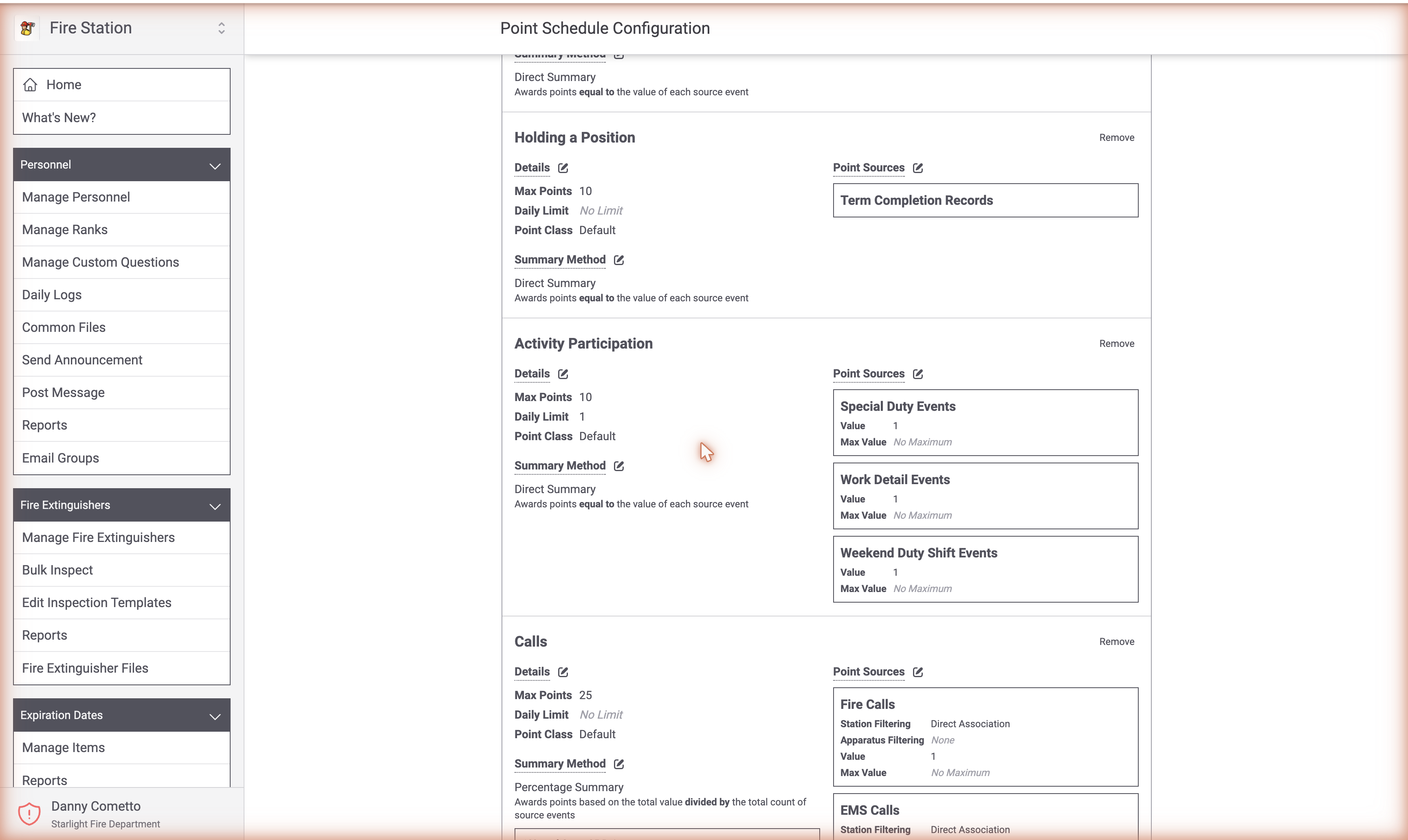Select the Special Duty Events source card
Viewport: 1408px width, 840px height.
point(986,423)
